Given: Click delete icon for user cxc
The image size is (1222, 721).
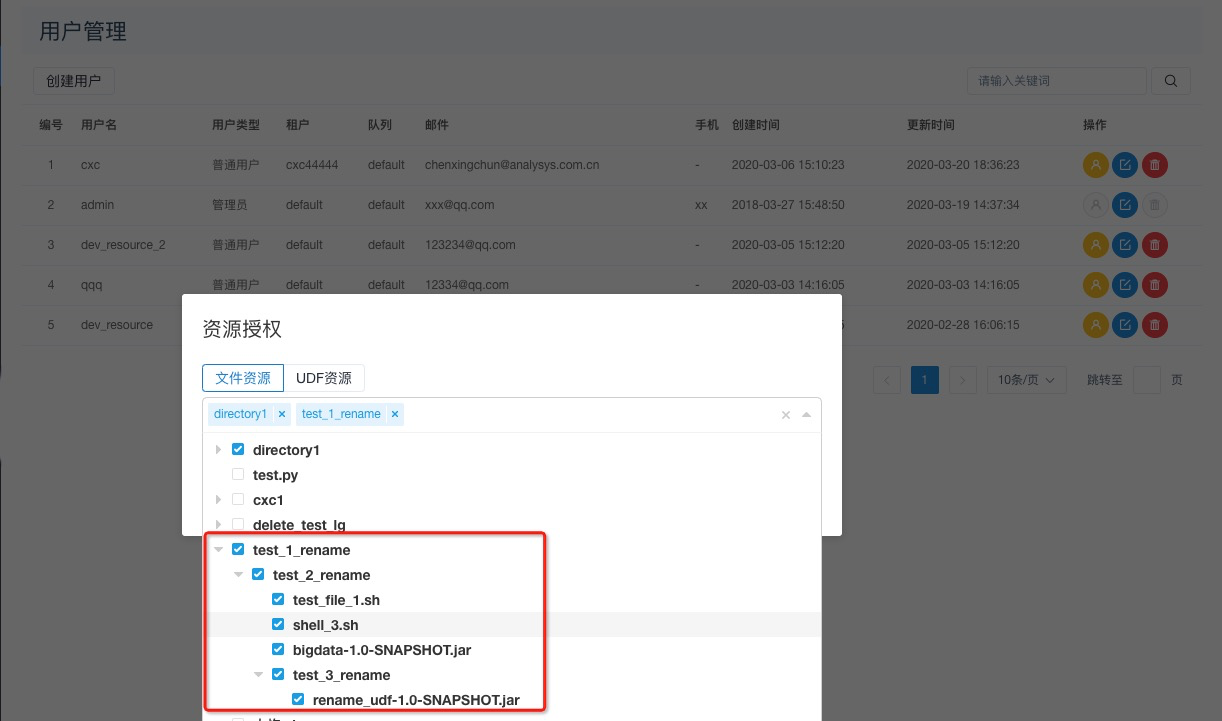Looking at the screenshot, I should click(1155, 165).
